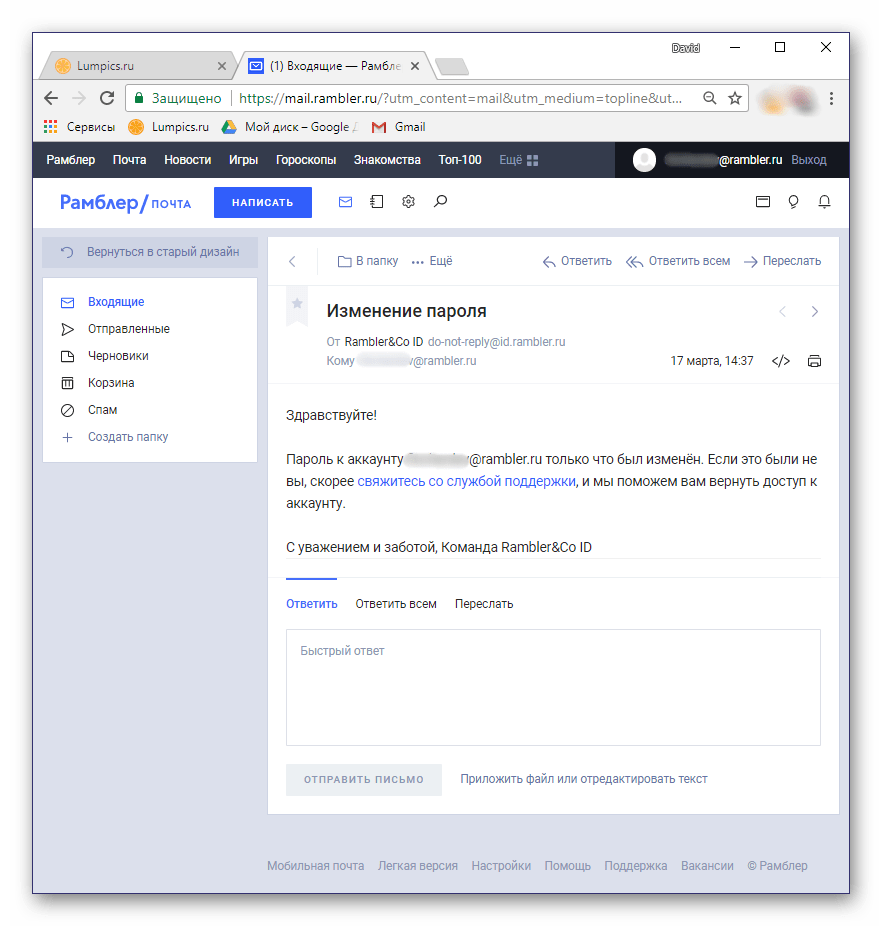Click ОТПРАВИТЬ ПИСЬМО button
Image resolution: width=882 pixels, height=926 pixels.
tap(364, 780)
